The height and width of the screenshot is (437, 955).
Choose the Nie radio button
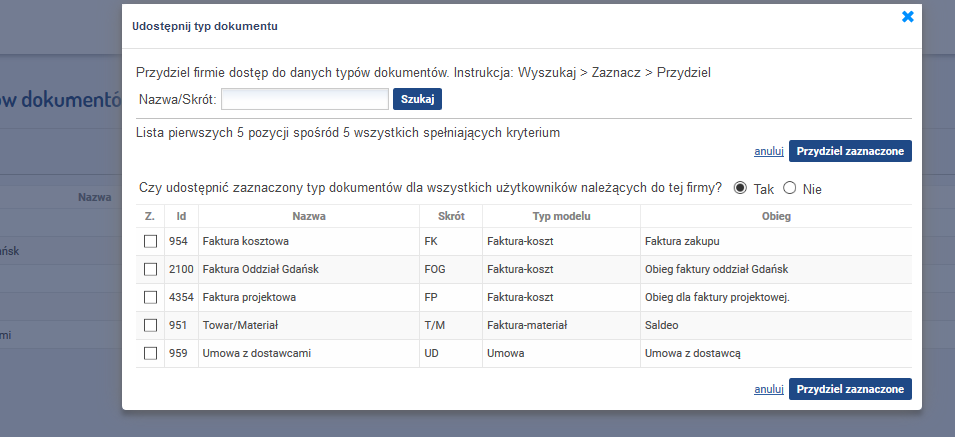click(789, 188)
